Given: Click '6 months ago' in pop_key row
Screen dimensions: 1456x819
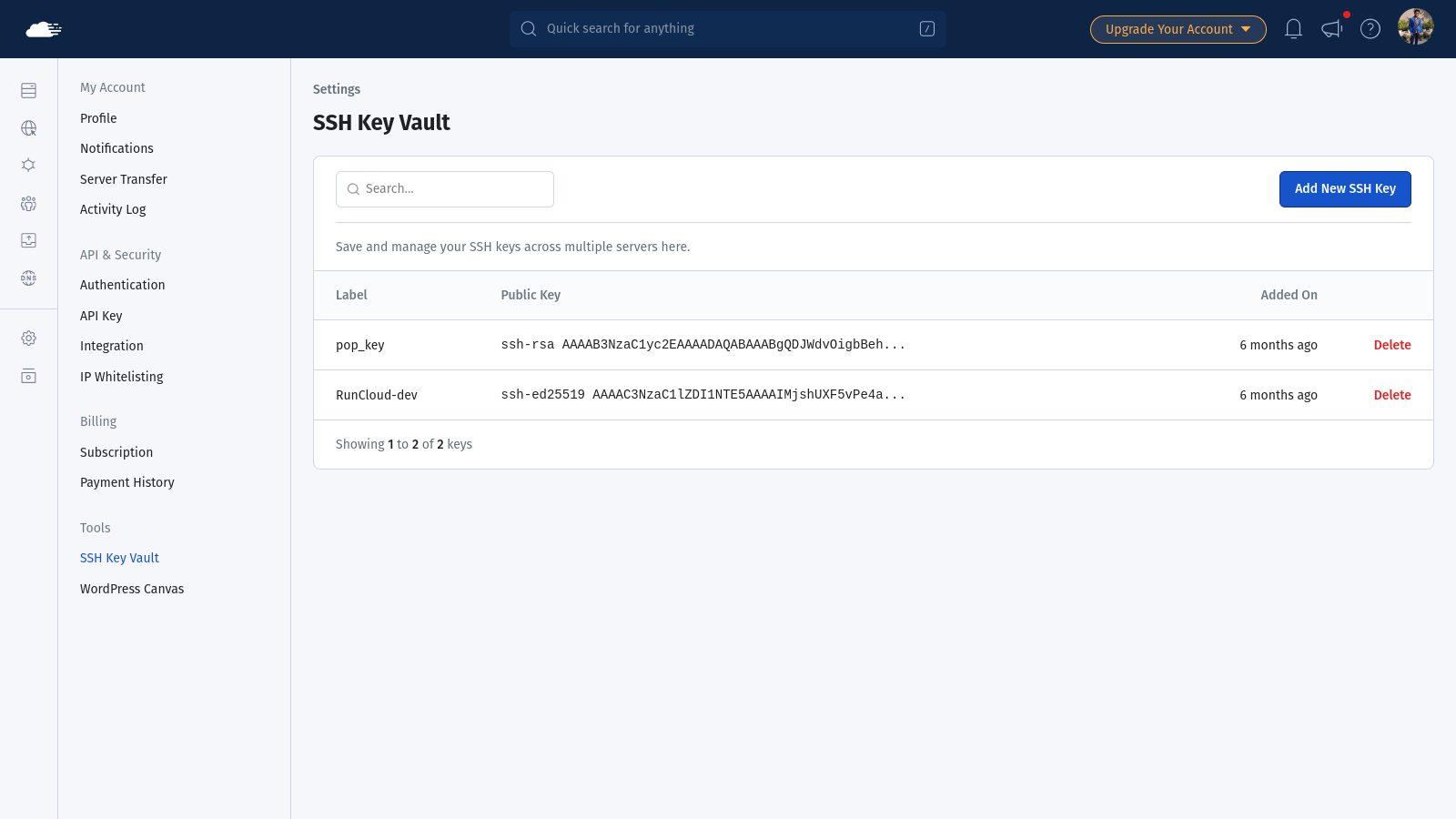Looking at the screenshot, I should 1279,345.
